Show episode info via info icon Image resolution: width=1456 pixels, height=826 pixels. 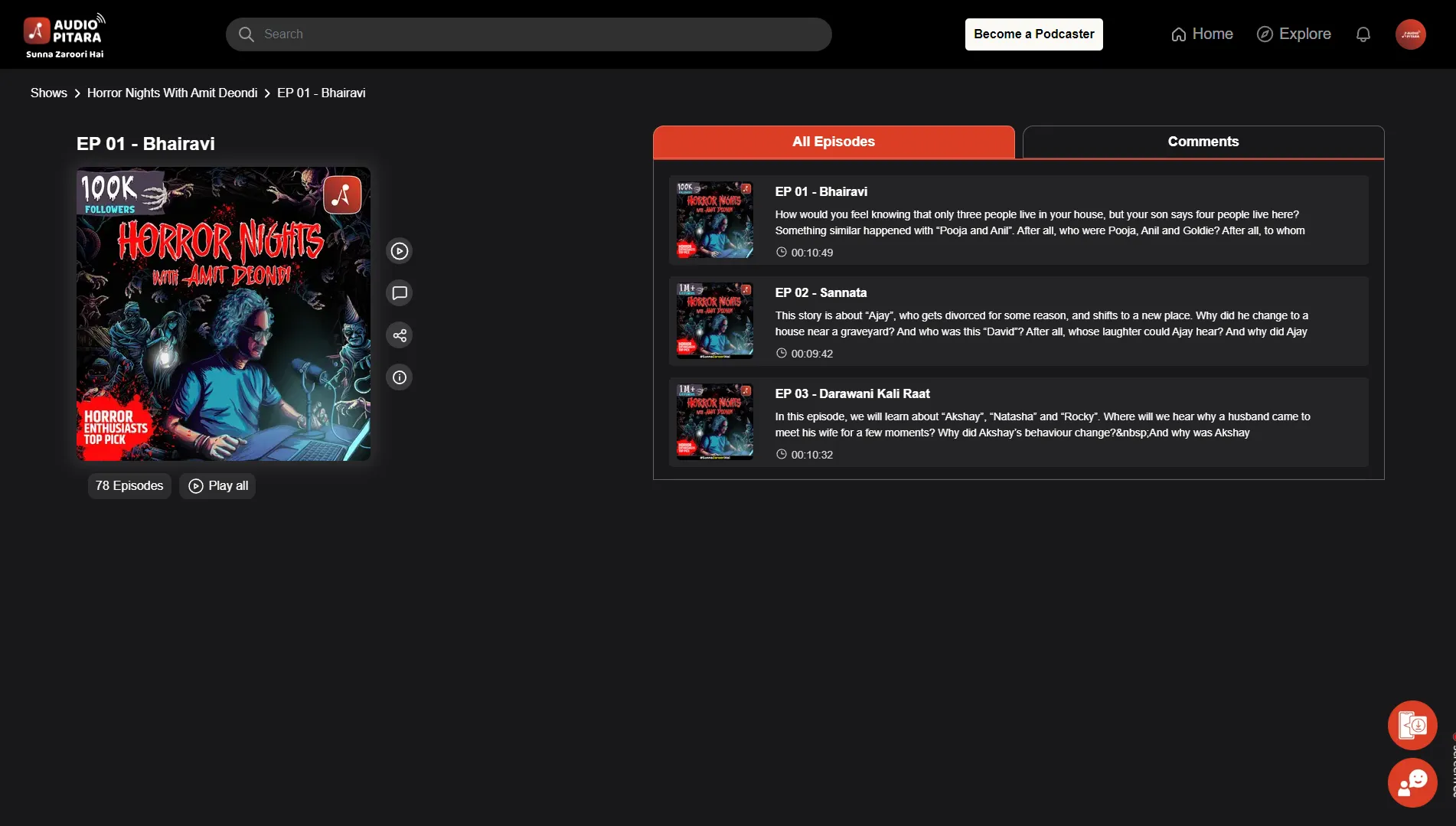(399, 377)
